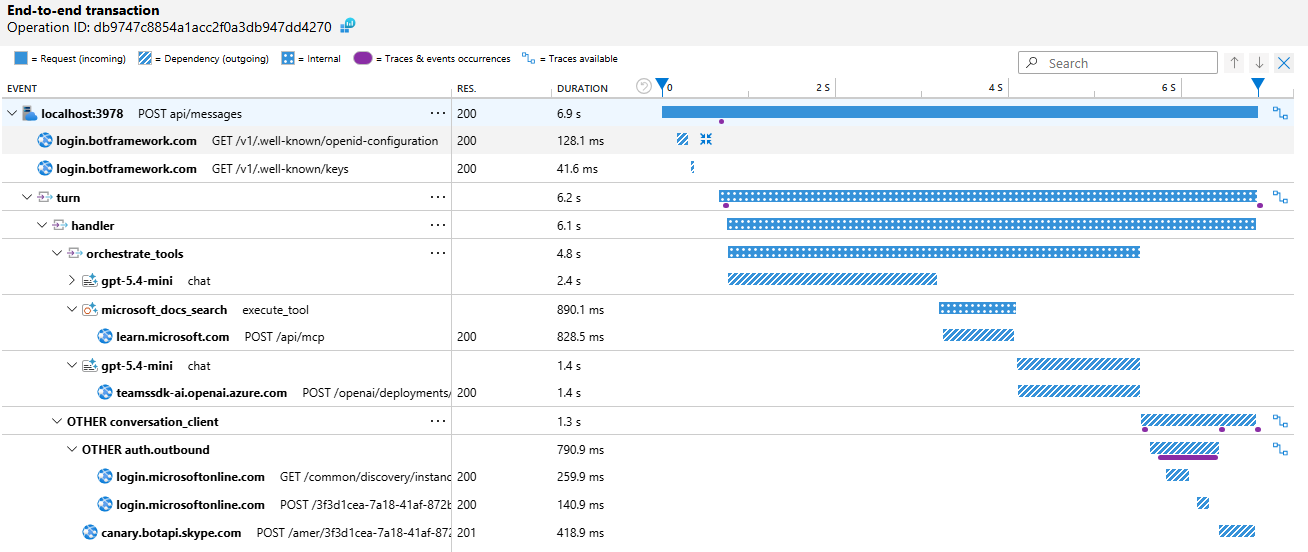
Task: Go to previous search result arrow
Action: pyautogui.click(x=1235, y=63)
